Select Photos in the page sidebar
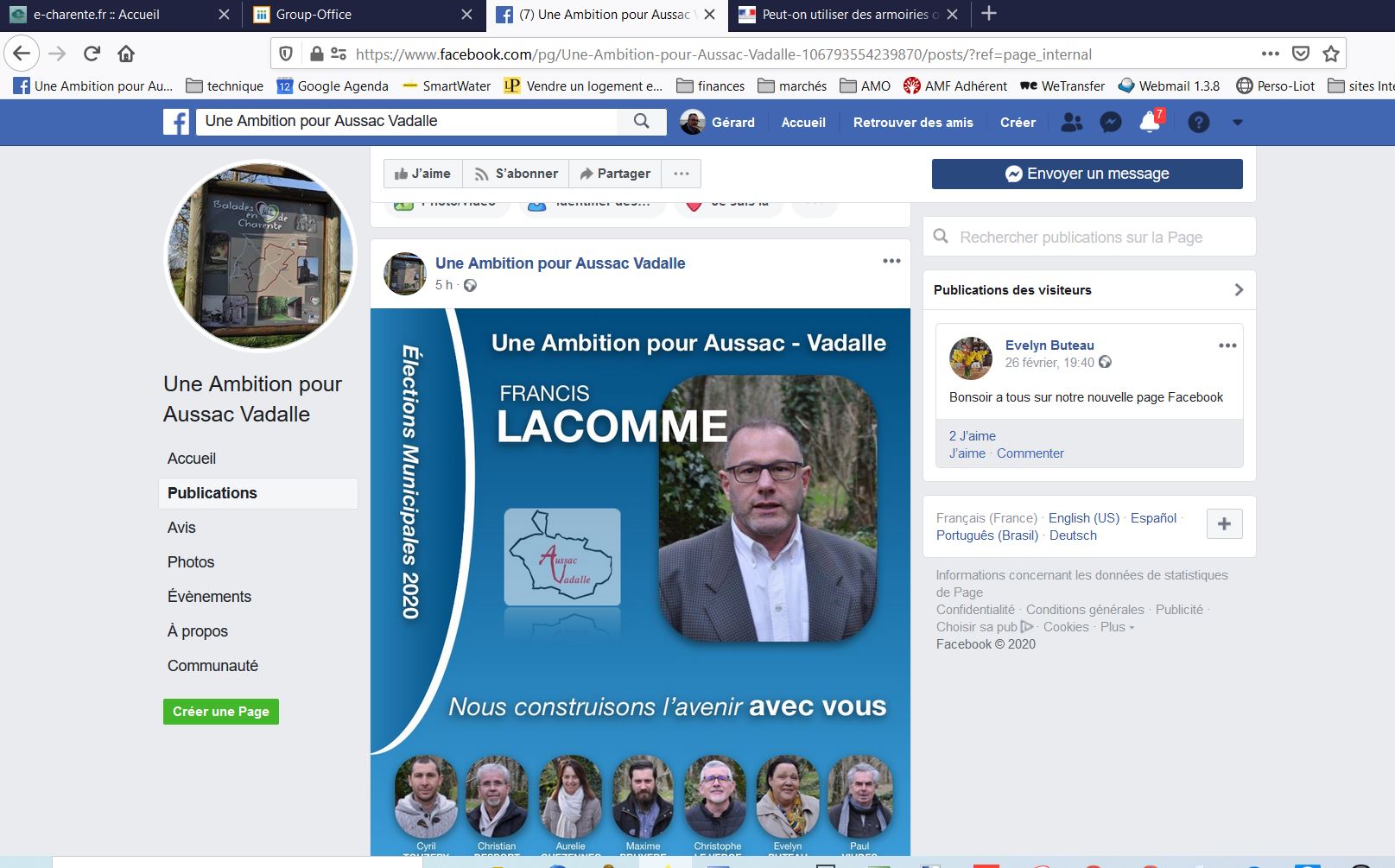Screen dimensions: 1395x868 coord(191,562)
